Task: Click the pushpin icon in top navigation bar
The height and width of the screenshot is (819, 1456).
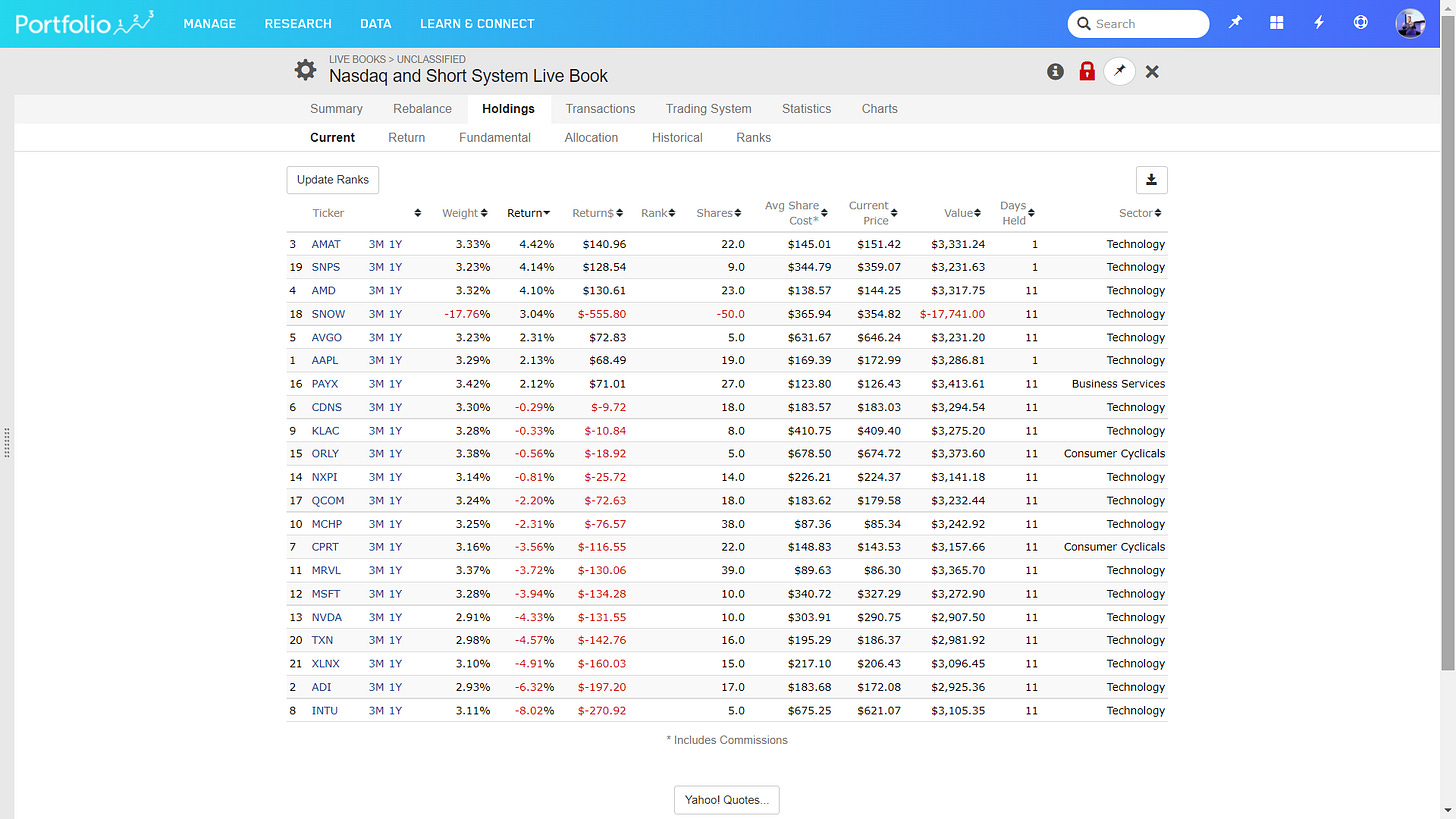Action: coord(1236,23)
